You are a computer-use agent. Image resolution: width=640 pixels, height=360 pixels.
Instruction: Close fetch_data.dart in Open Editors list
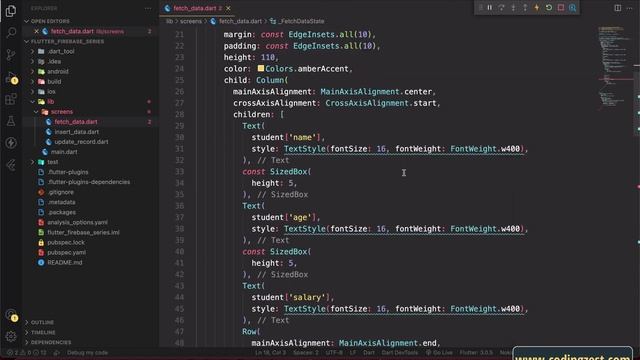36,31
